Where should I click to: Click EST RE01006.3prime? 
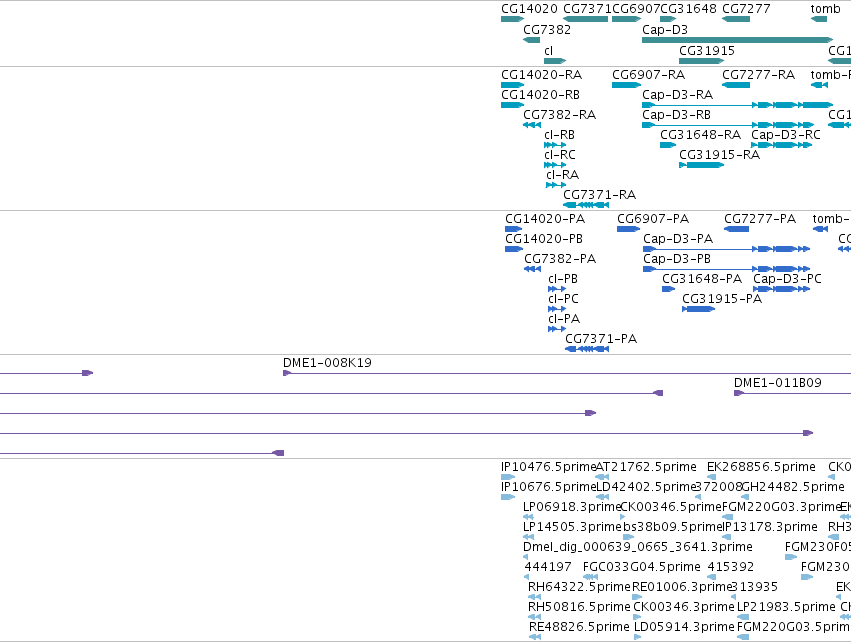(637, 597)
